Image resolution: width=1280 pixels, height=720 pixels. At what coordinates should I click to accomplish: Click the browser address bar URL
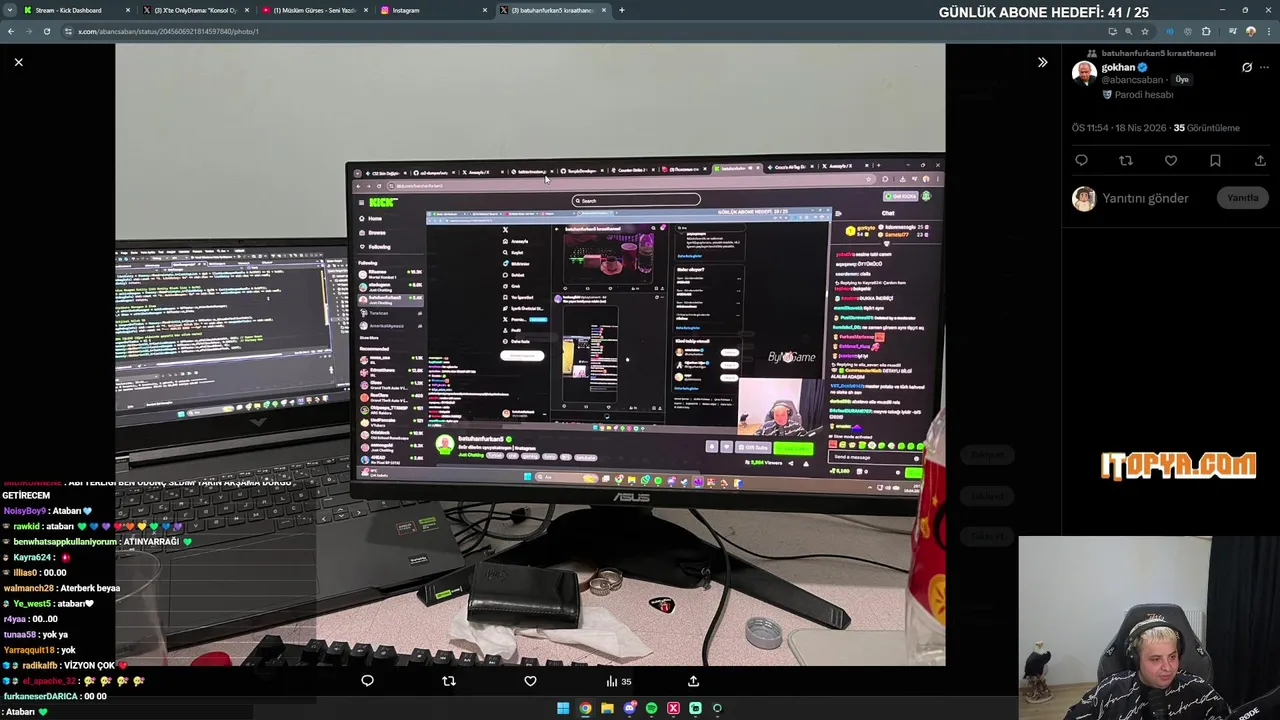[x=168, y=31]
